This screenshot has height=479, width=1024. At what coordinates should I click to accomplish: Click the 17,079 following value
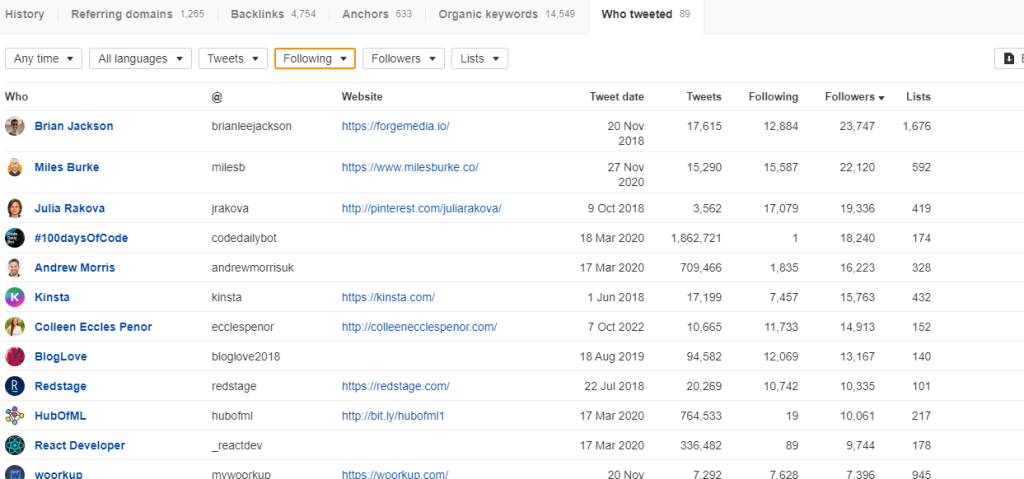(x=780, y=208)
